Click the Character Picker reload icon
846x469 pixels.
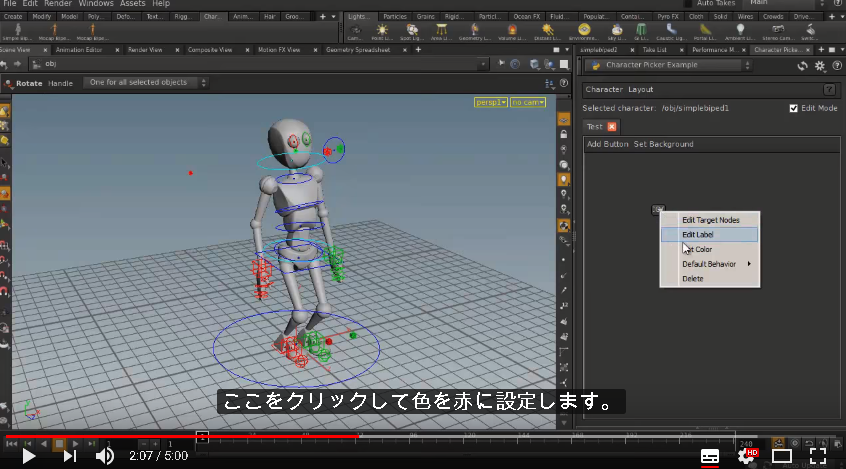802,66
